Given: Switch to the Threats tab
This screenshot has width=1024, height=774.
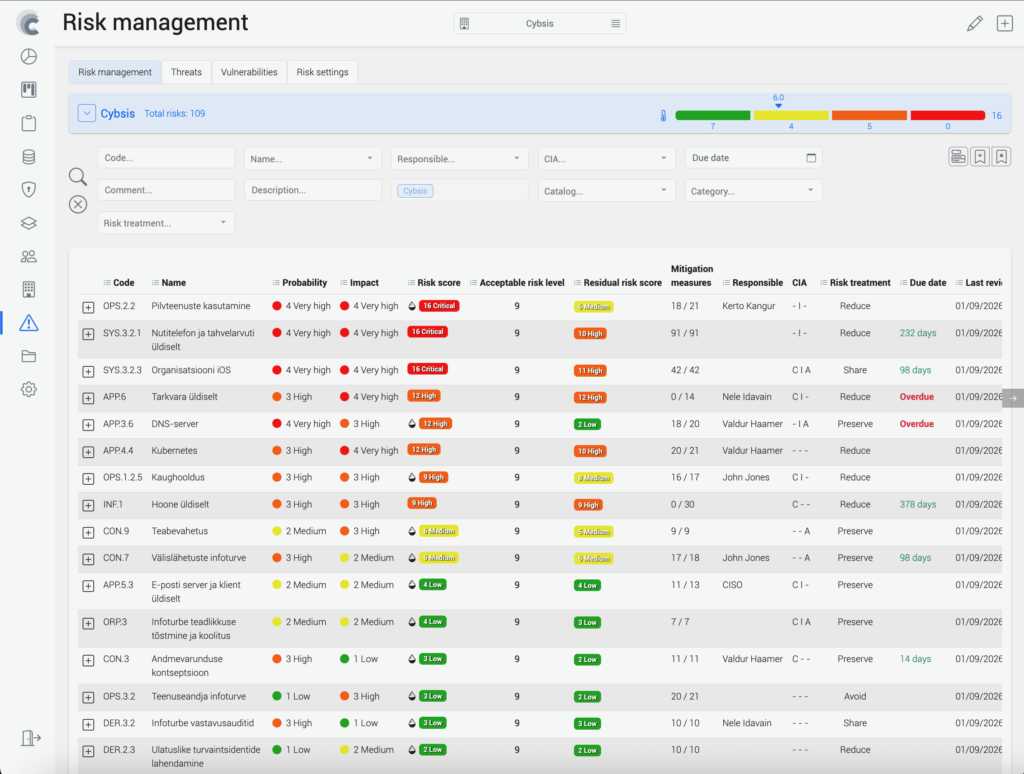Looking at the screenshot, I should 186,72.
